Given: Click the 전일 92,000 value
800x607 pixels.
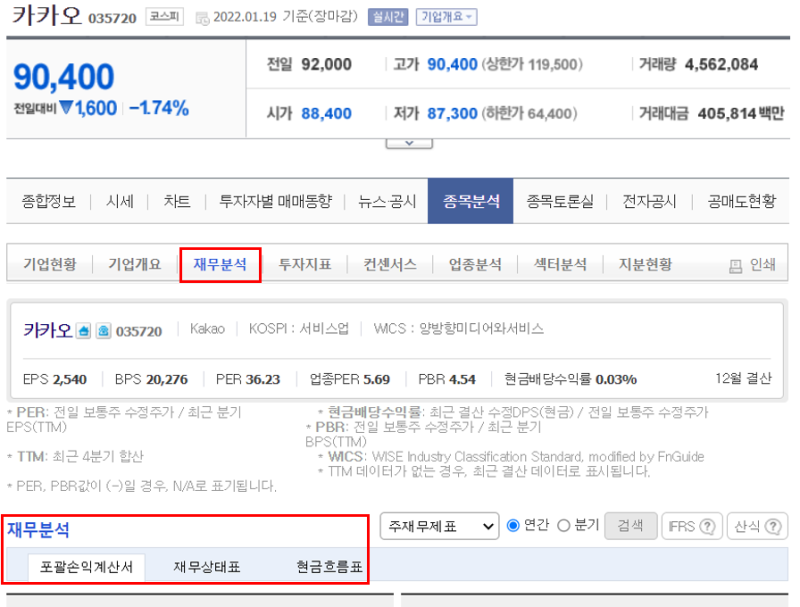Looking at the screenshot, I should click(x=327, y=64).
